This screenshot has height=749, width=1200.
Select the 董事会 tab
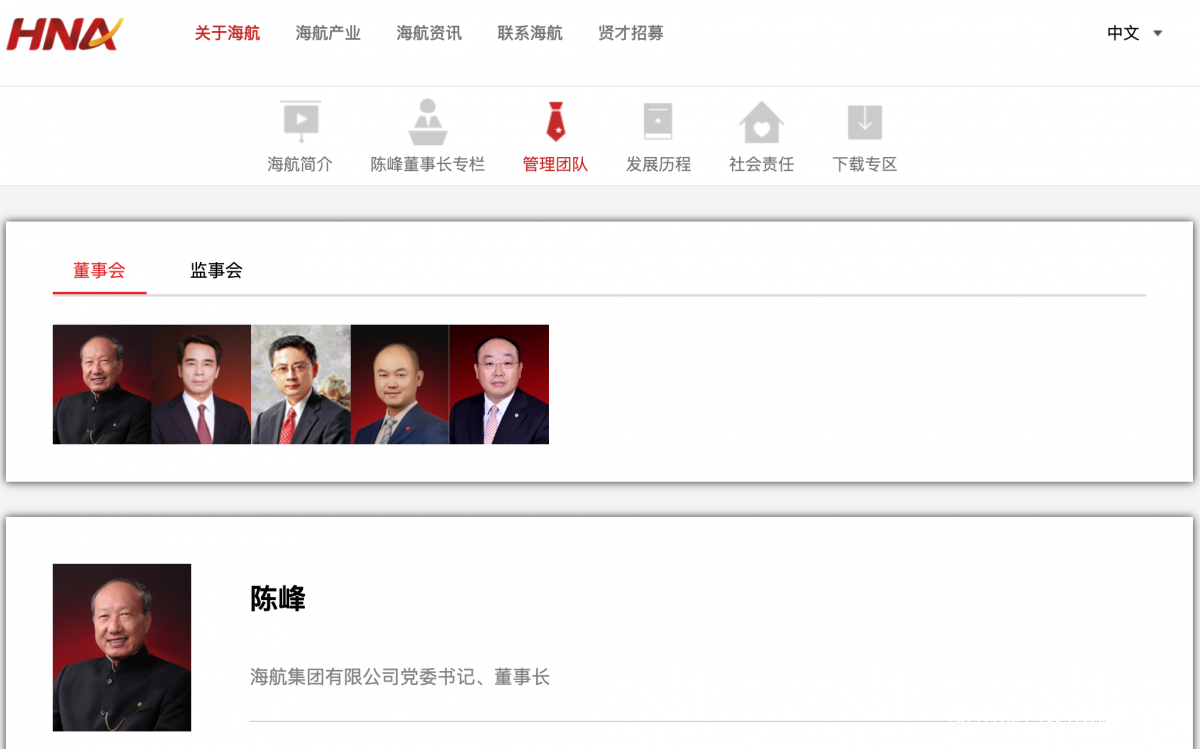(99, 270)
